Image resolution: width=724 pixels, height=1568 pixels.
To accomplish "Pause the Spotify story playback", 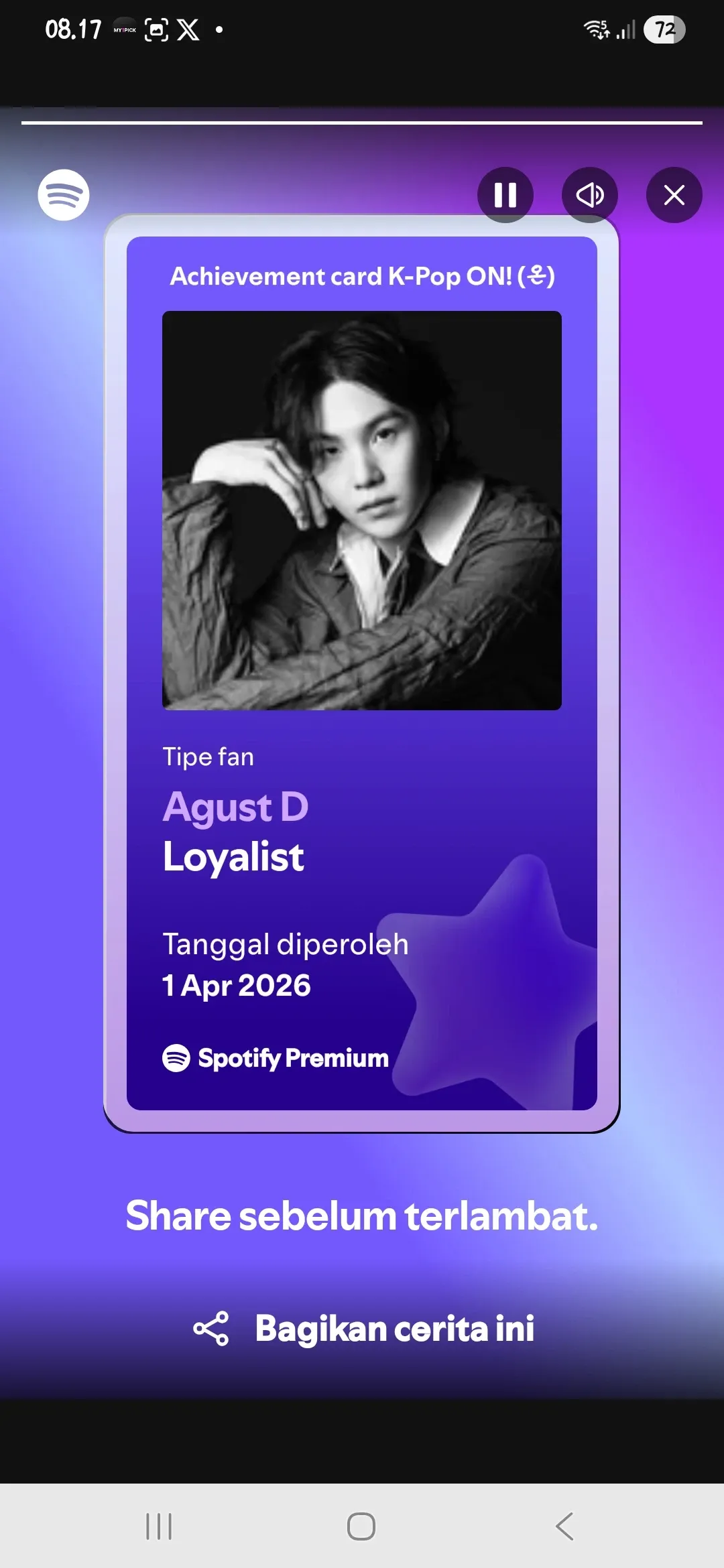I will (x=505, y=195).
